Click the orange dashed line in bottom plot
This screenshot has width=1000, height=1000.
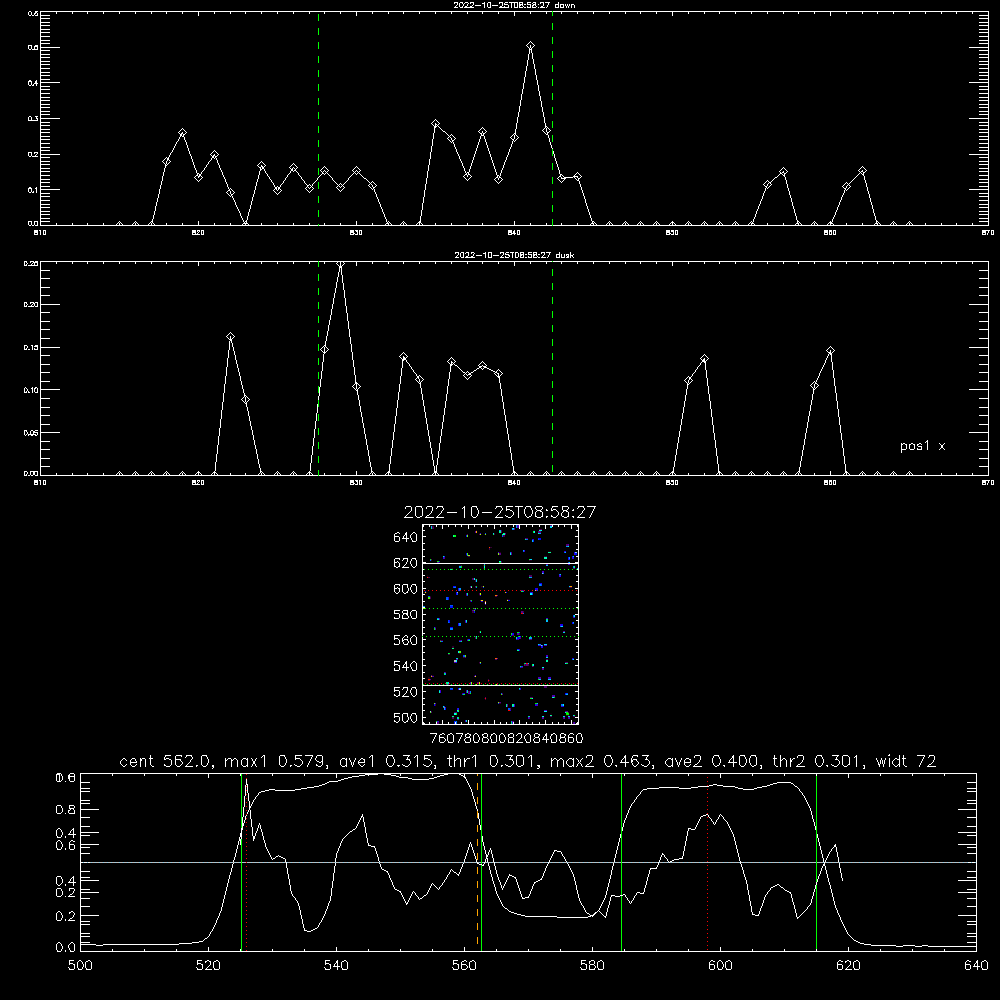[x=477, y=861]
